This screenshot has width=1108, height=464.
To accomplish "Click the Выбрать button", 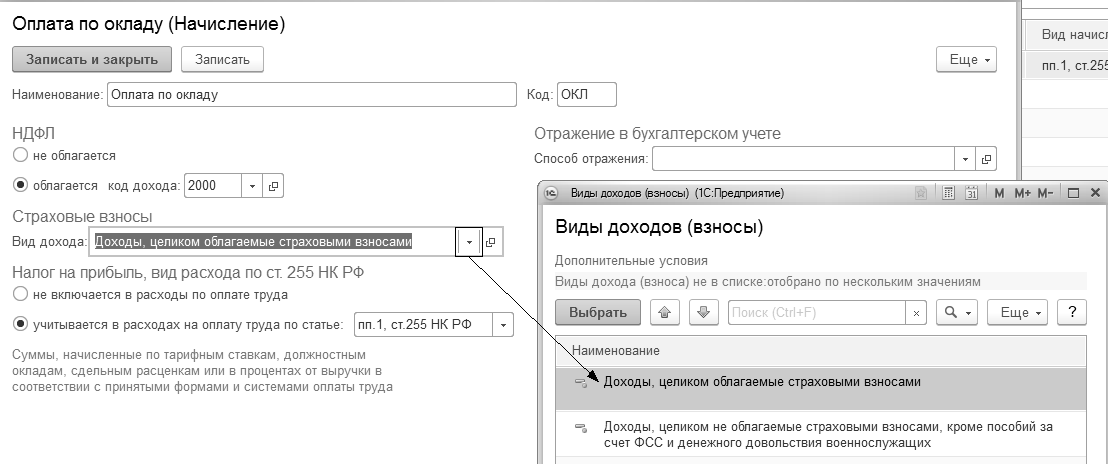I will pos(598,312).
